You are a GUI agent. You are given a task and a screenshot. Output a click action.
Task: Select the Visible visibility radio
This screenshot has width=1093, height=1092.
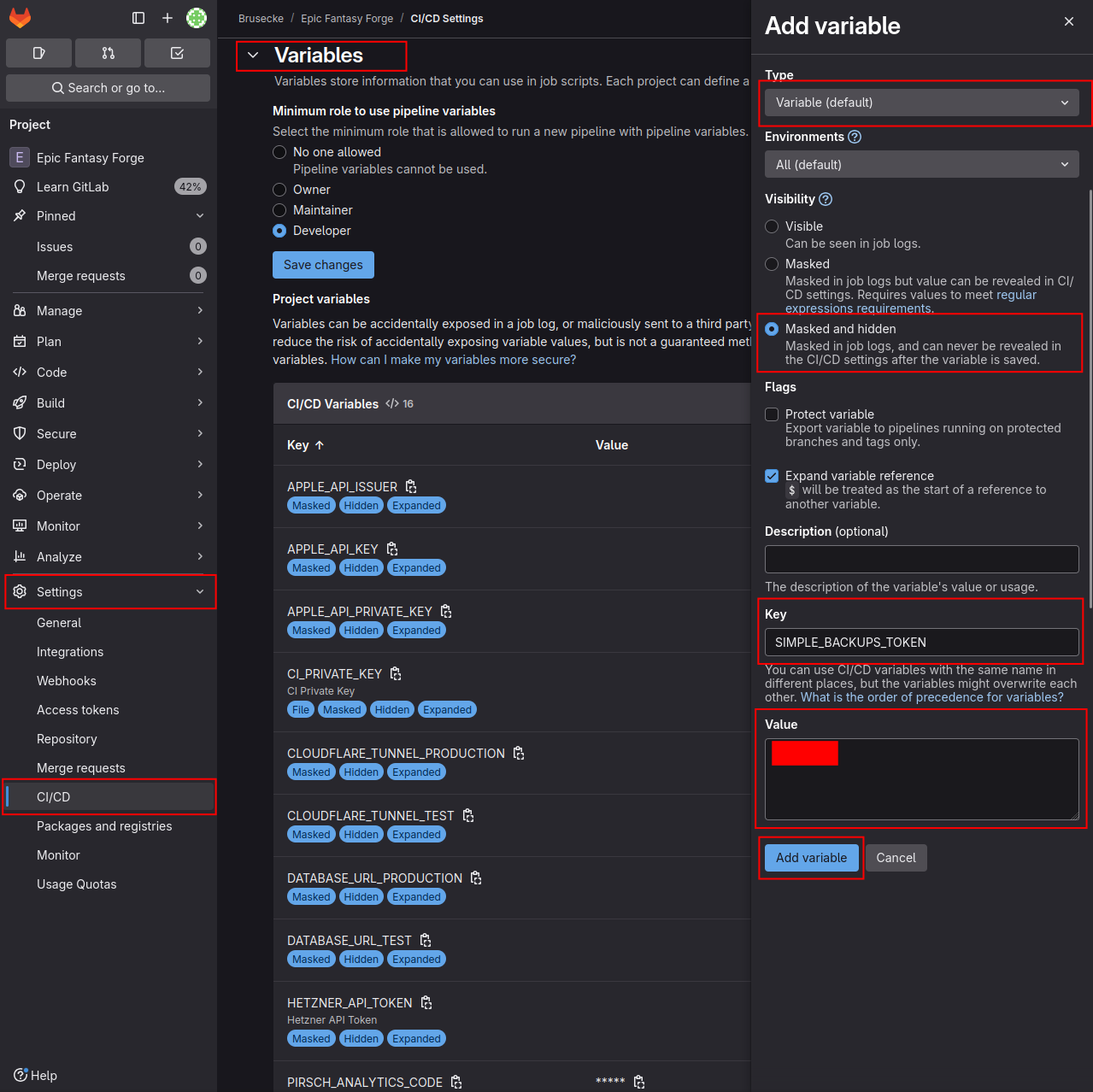[772, 226]
